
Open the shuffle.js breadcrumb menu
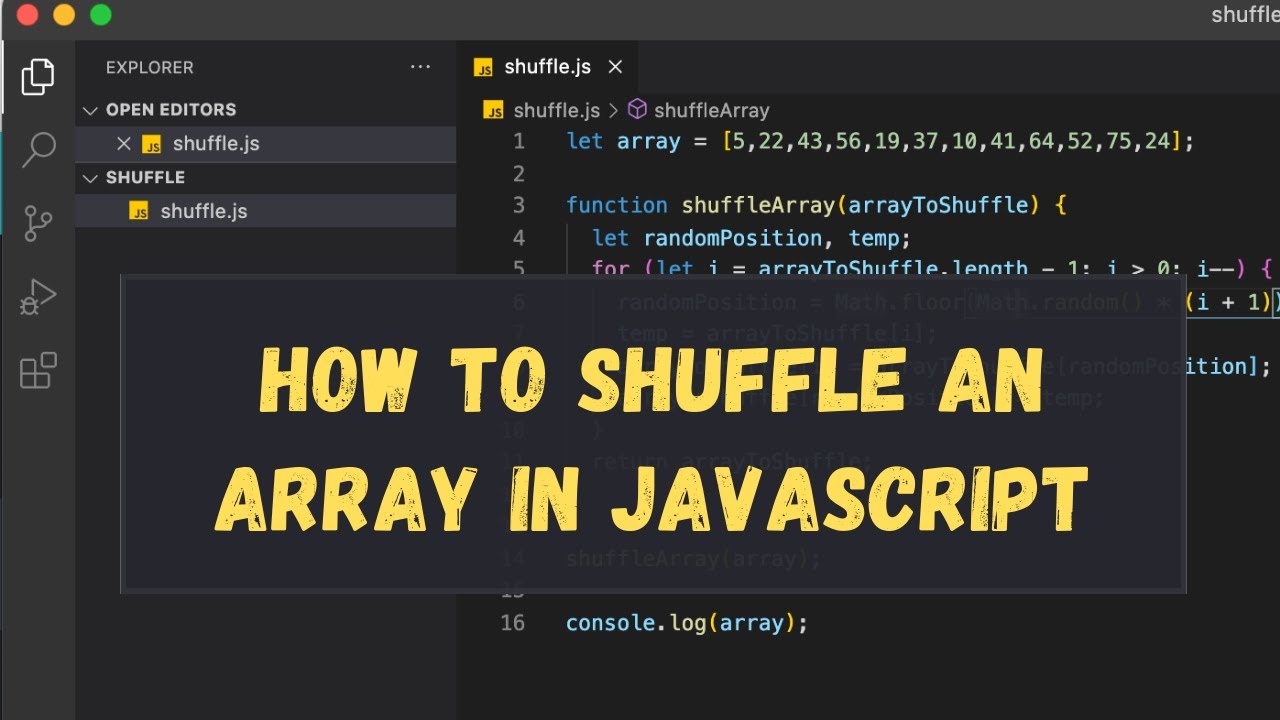[x=557, y=110]
